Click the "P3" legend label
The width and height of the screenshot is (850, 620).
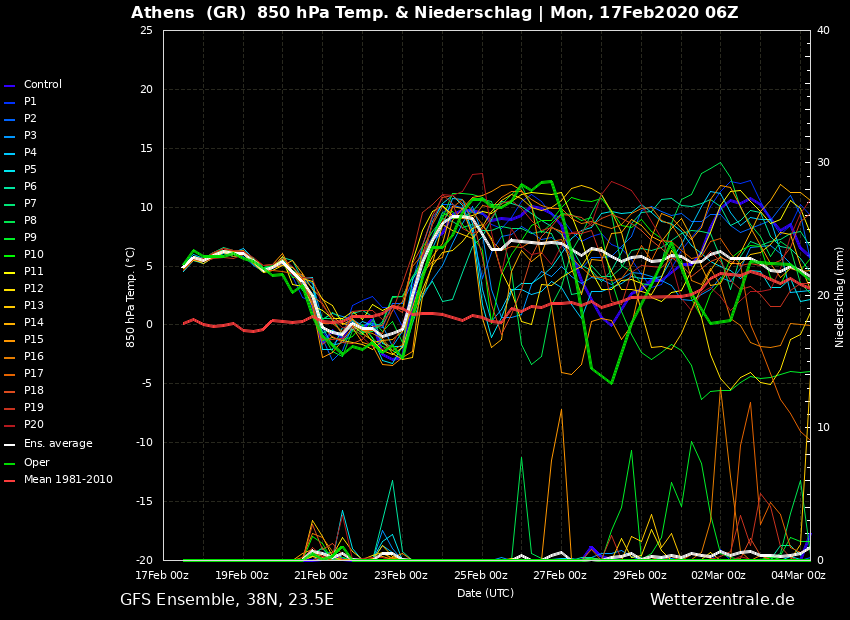tap(30, 135)
